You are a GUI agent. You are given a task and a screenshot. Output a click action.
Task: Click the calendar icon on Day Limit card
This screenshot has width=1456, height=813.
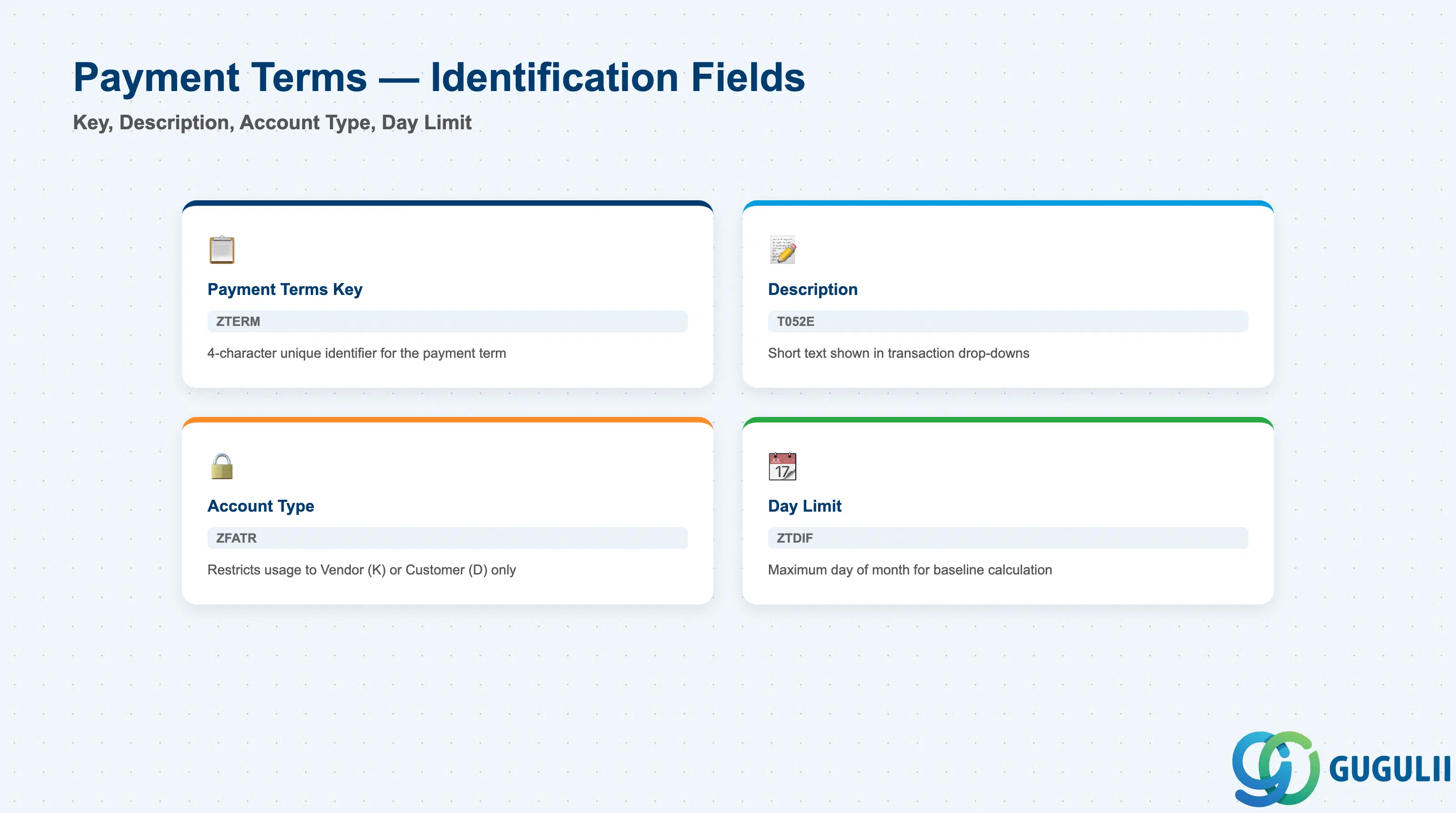[x=782, y=467]
